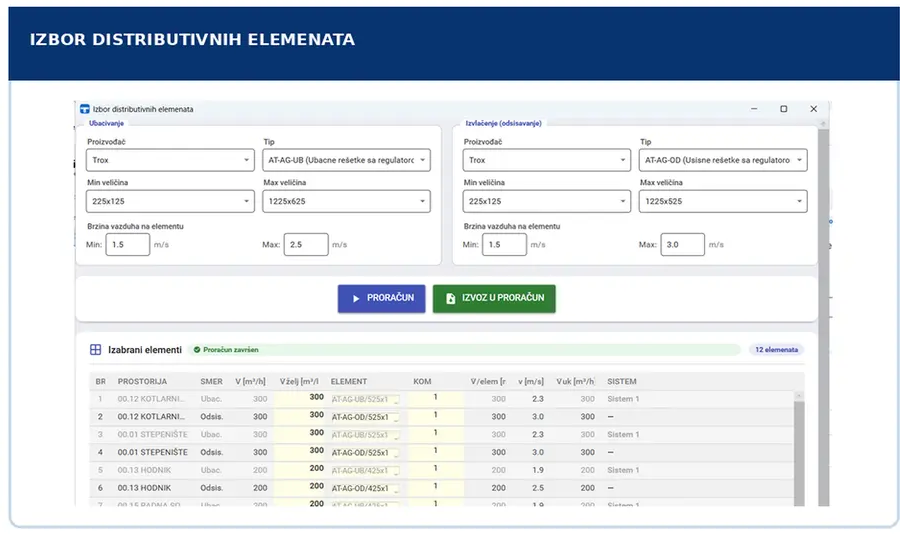Open the element dropdown in row 1 AT-AG-UB/525x1

coord(366,399)
